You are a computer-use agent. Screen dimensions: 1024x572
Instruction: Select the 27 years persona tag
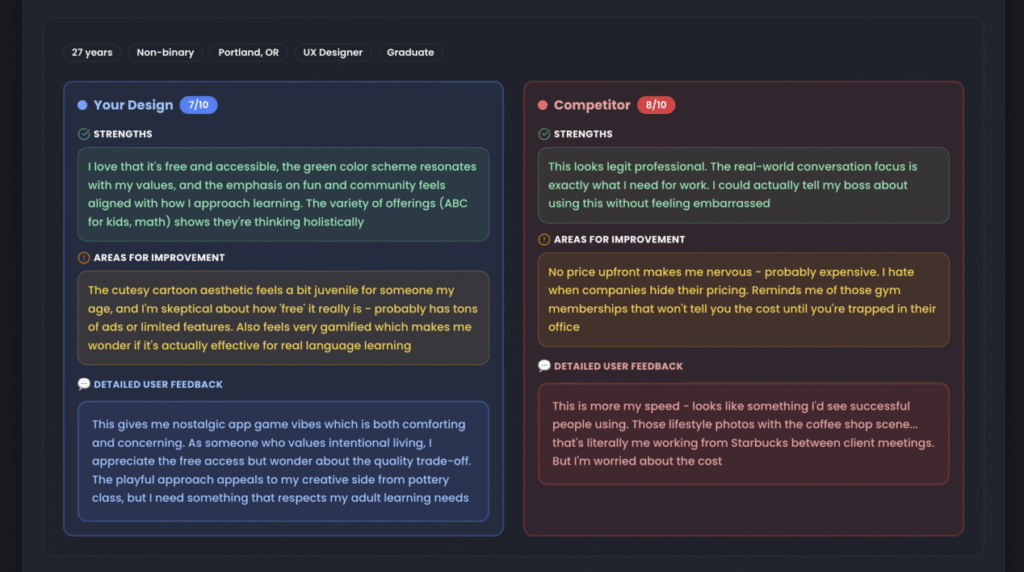92,52
